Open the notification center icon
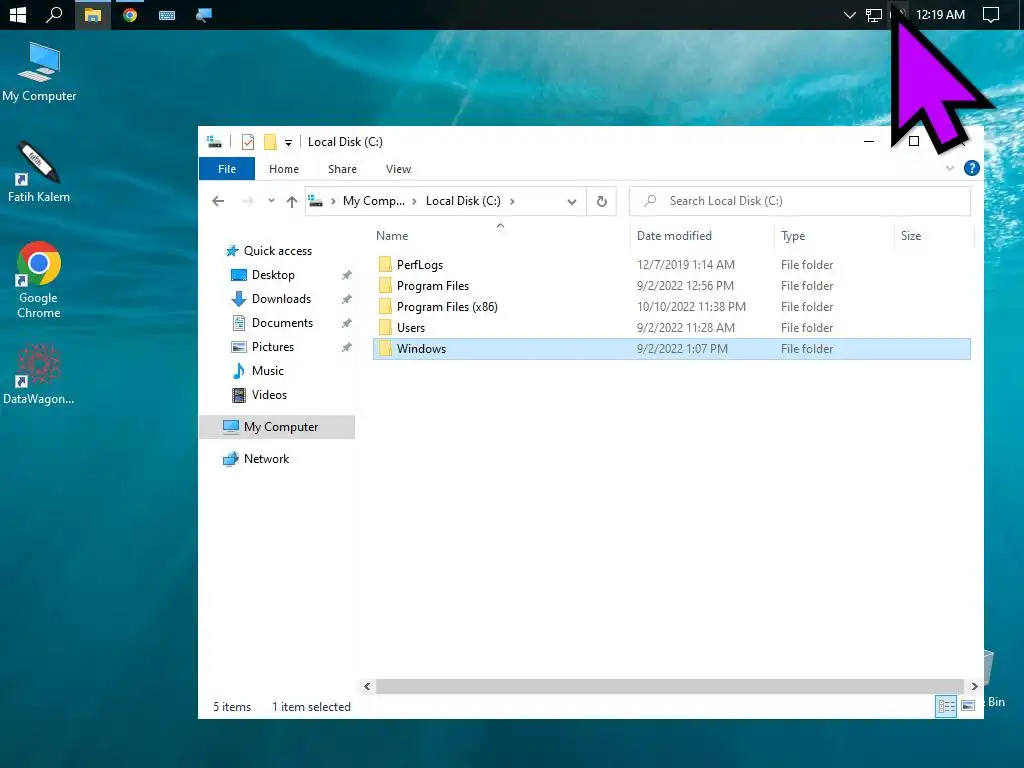This screenshot has height=768, width=1024. click(991, 14)
